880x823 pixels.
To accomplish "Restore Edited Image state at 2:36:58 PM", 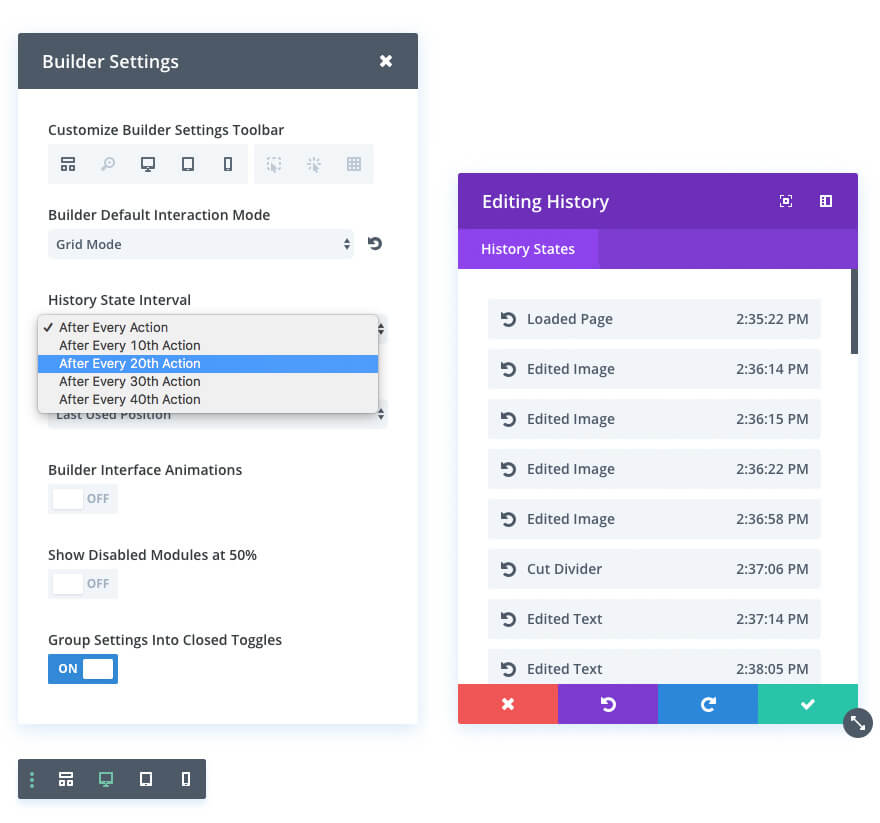I will click(x=654, y=519).
